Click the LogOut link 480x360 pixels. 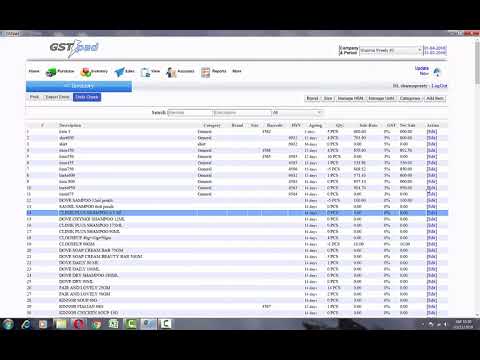[x=439, y=86]
